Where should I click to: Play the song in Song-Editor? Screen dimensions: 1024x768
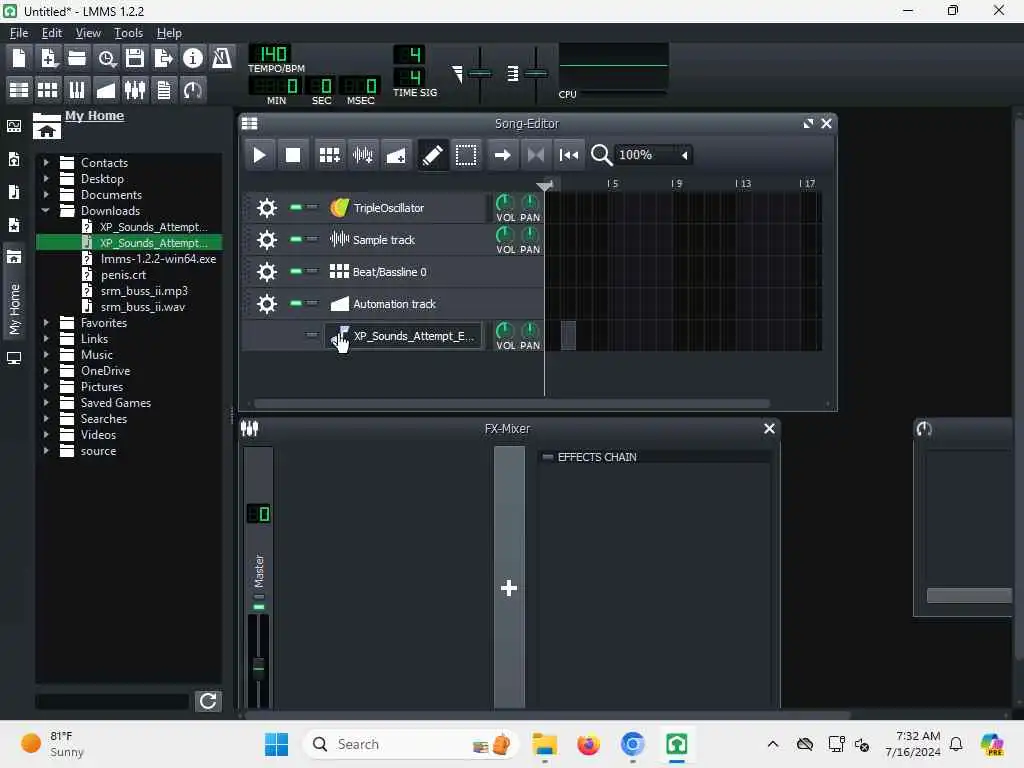(259, 155)
